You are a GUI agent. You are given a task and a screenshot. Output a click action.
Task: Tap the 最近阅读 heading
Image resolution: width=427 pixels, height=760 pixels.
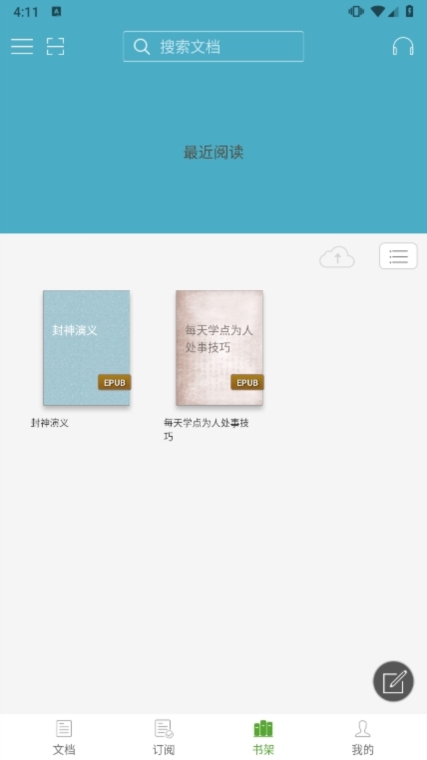pos(213,152)
